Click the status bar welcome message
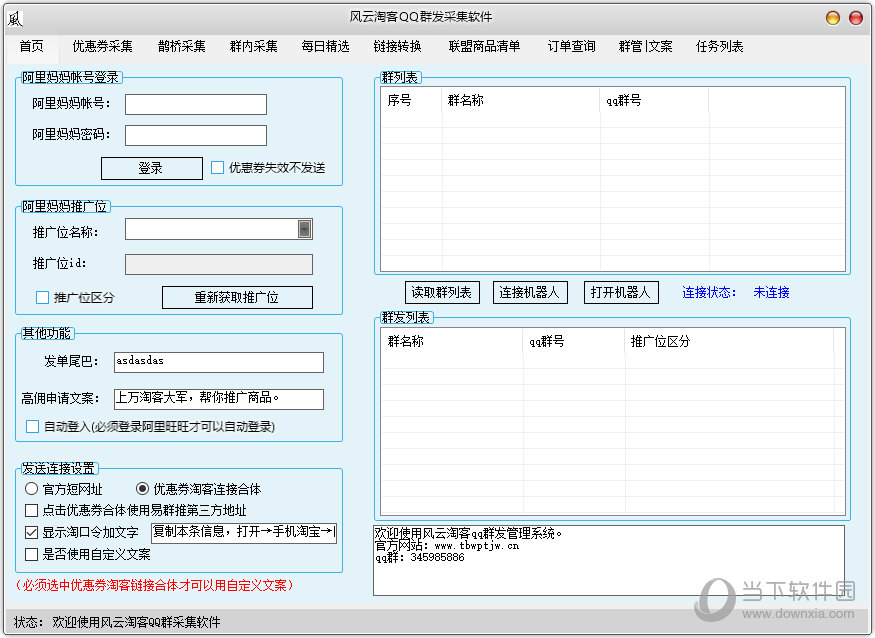 pyautogui.click(x=136, y=622)
